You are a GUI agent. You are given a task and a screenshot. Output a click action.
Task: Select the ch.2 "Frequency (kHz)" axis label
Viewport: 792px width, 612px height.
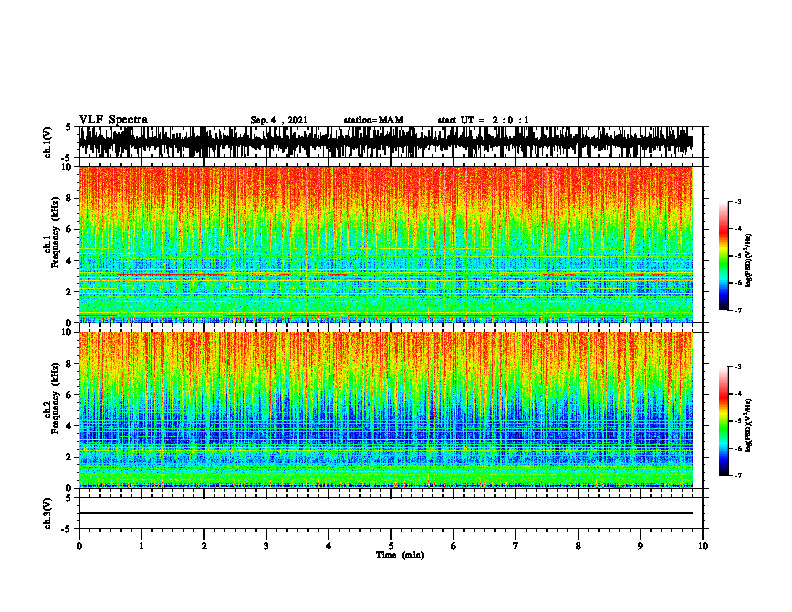[55, 398]
